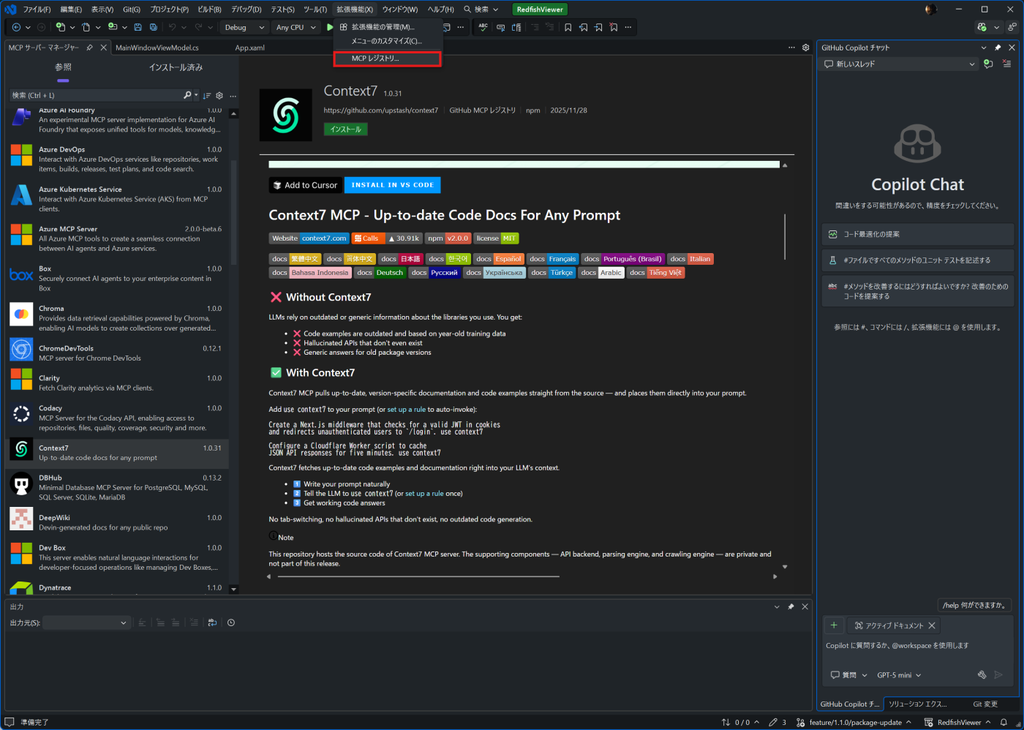The width and height of the screenshot is (1024, 730).
Task: Open the RedfishViewer repository selector in status bar
Action: (x=957, y=722)
